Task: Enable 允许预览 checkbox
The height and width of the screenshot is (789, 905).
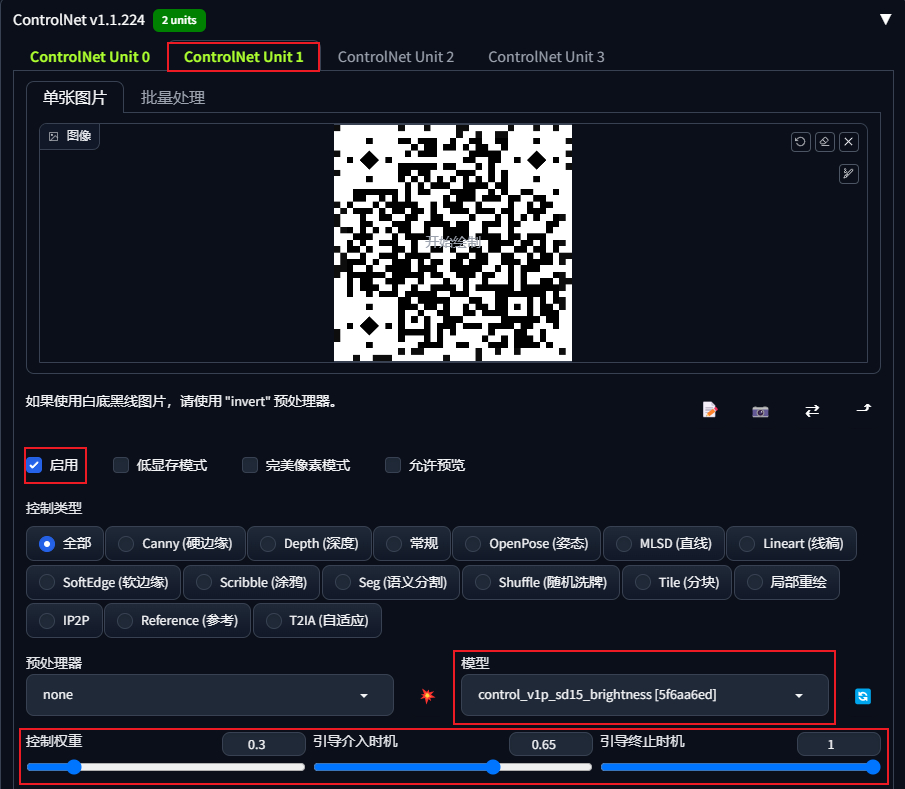Action: [392, 465]
